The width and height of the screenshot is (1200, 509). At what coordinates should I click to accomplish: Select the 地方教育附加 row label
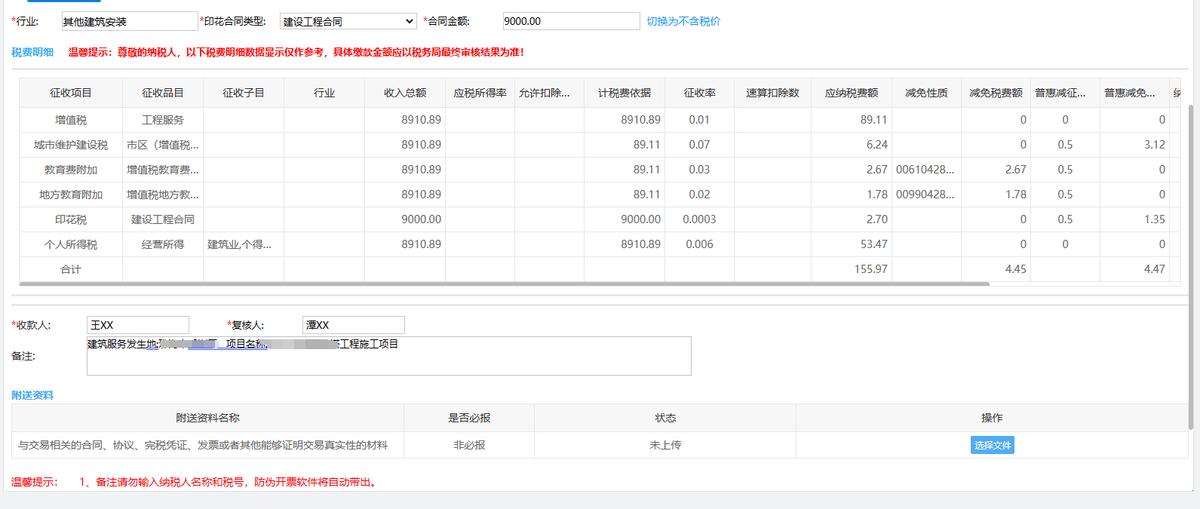click(x=71, y=194)
